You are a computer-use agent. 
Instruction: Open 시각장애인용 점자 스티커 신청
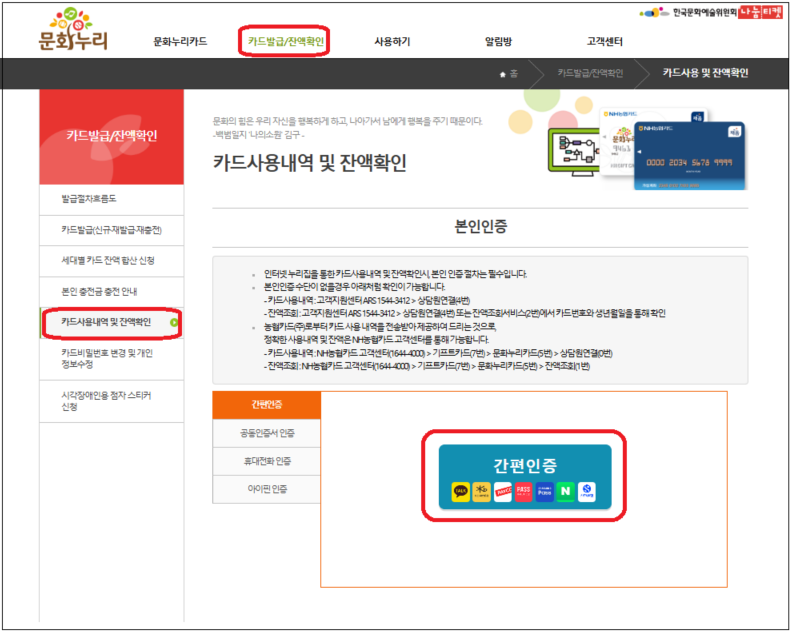(111, 401)
